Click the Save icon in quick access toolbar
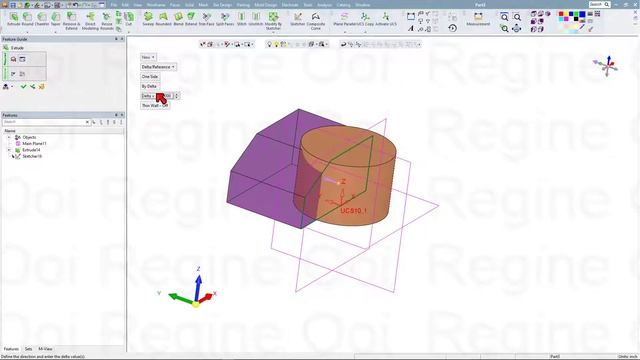The width and height of the screenshot is (640, 360). 13,5
